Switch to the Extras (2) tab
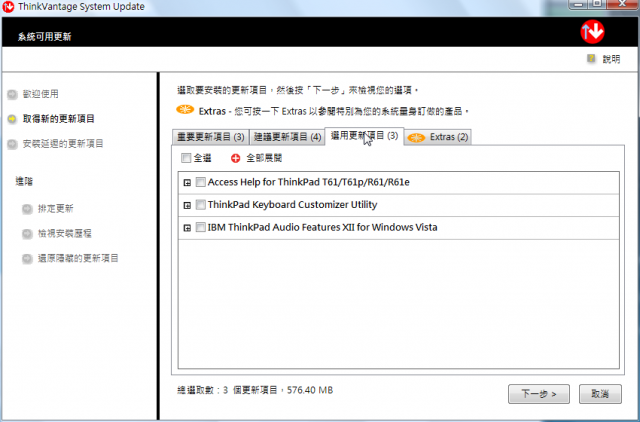 tap(438, 137)
